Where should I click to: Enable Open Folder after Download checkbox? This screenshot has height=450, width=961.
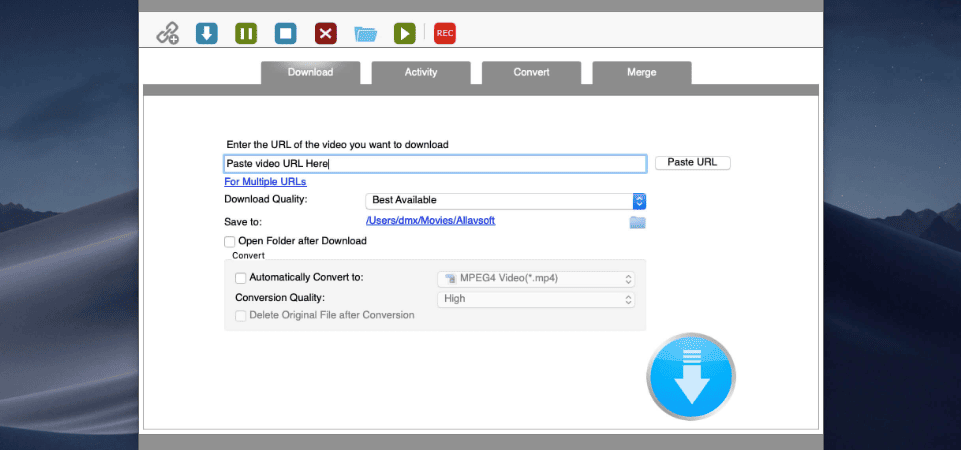click(229, 242)
